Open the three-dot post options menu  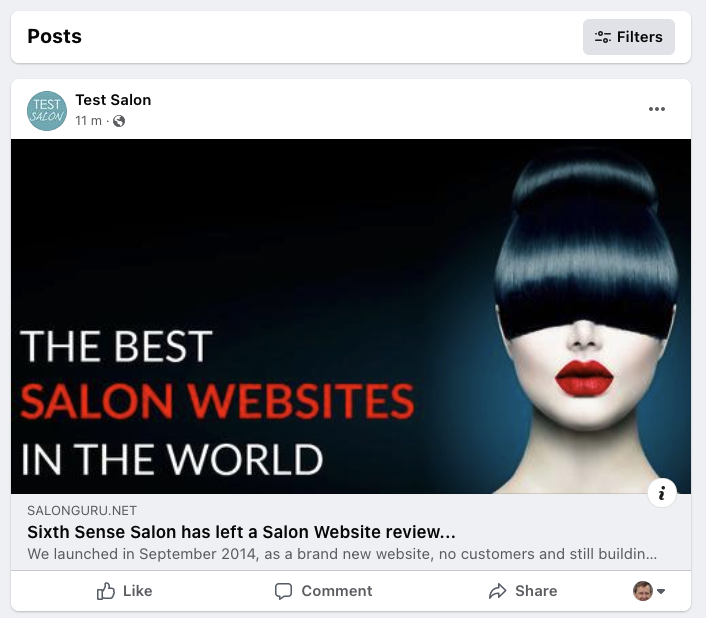click(x=657, y=109)
